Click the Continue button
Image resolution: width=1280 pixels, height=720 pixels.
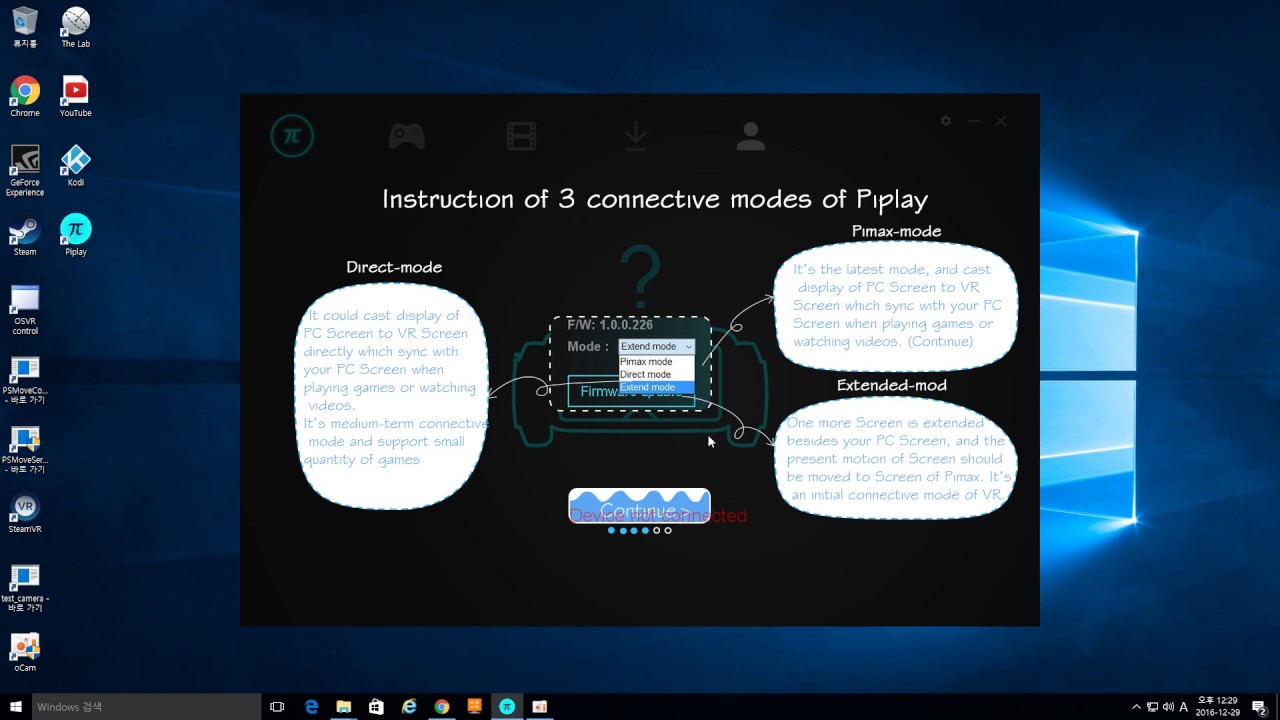tap(639, 506)
